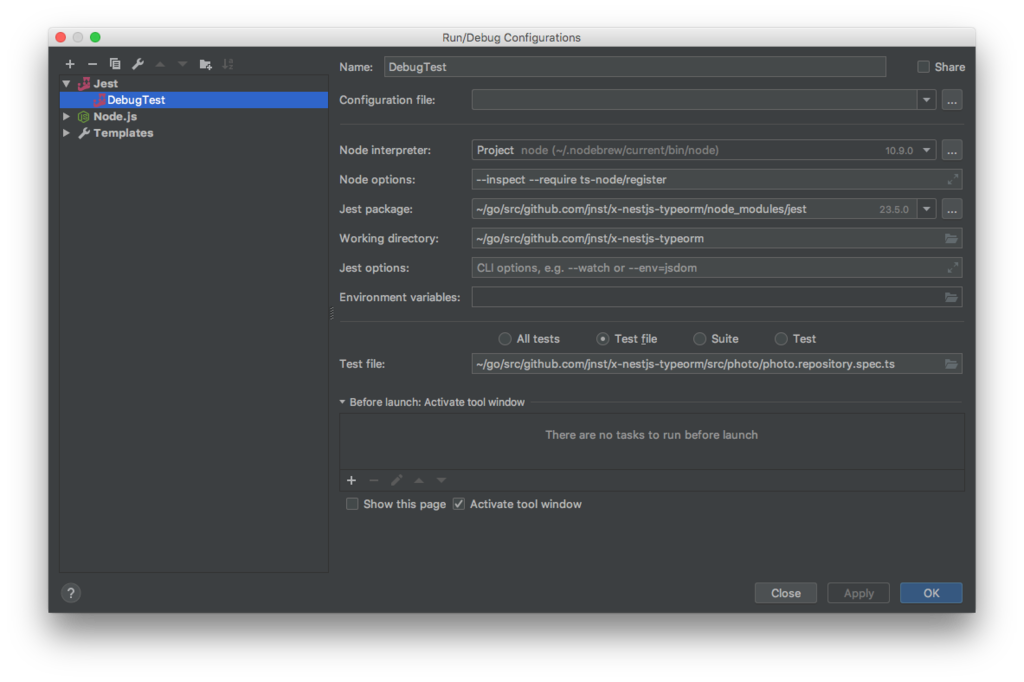1024x682 pixels.
Task: Move configuration down in the toolbar
Action: click(182, 64)
